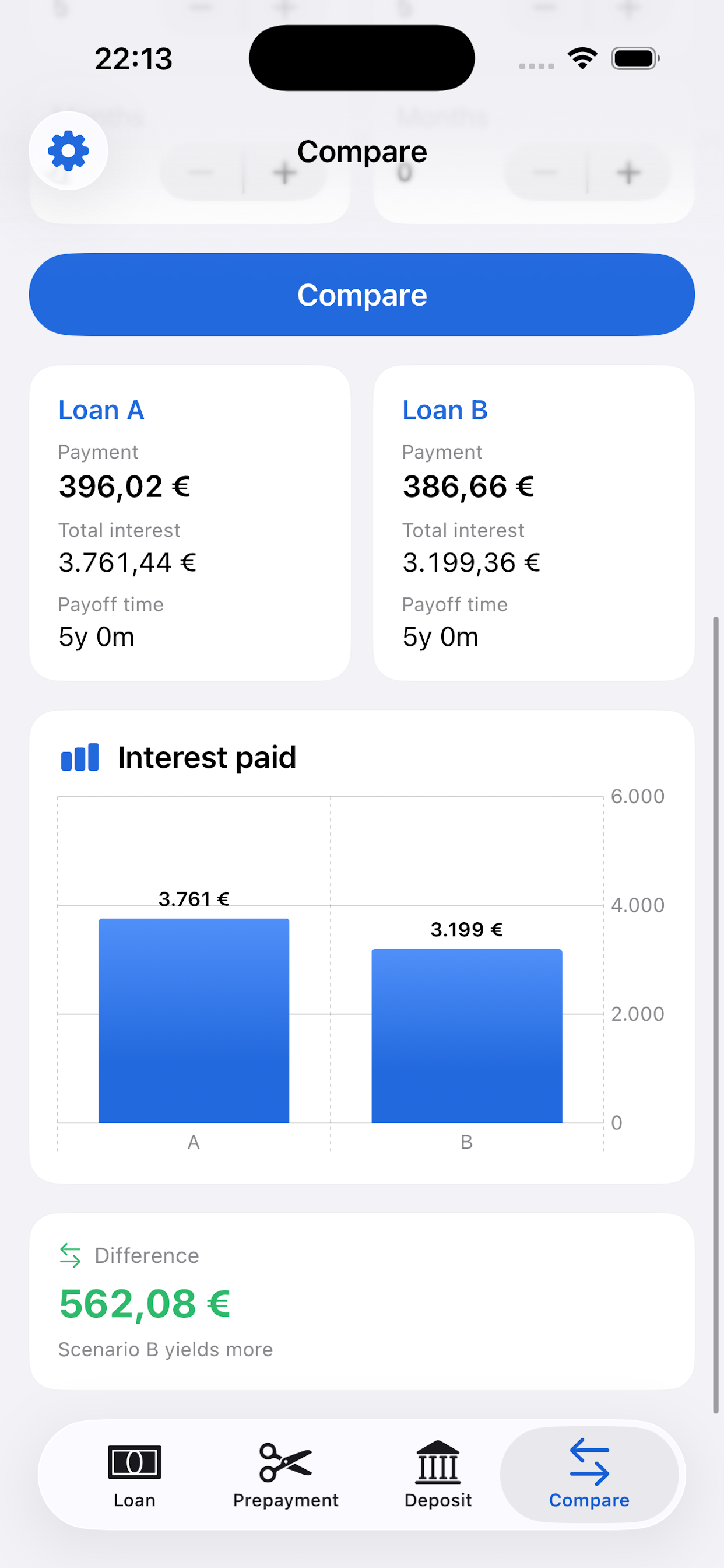This screenshot has height=1568, width=724.
Task: Tap the blurred plus stepper on the right card
Action: click(x=628, y=173)
